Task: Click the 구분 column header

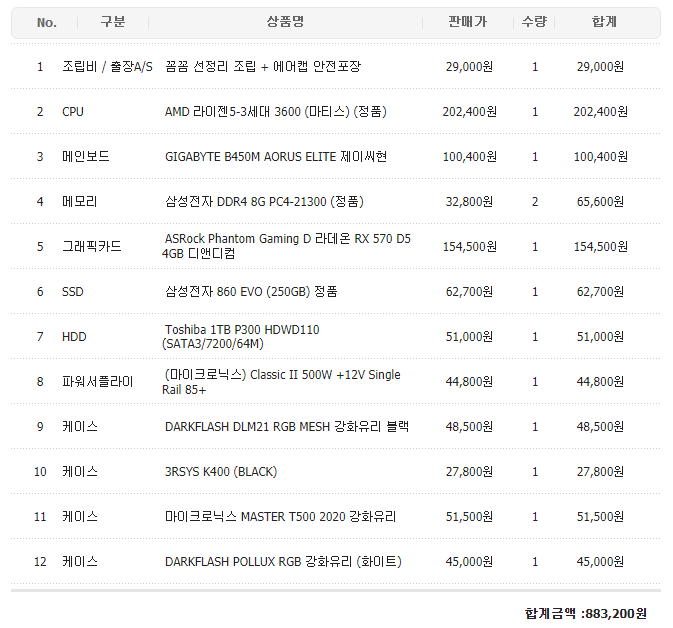Action: click(x=113, y=21)
